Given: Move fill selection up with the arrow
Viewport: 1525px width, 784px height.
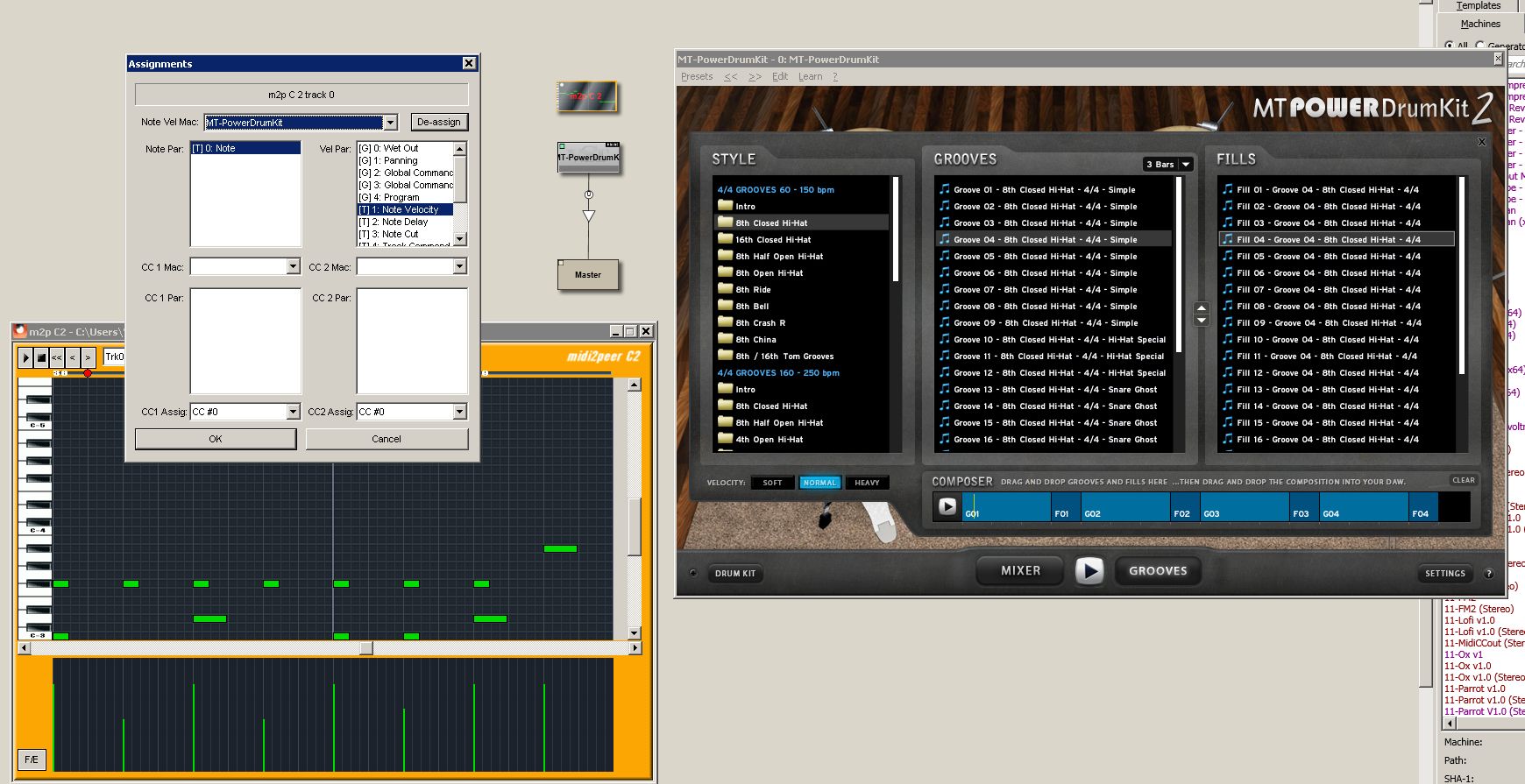Looking at the screenshot, I should 1202,307.
